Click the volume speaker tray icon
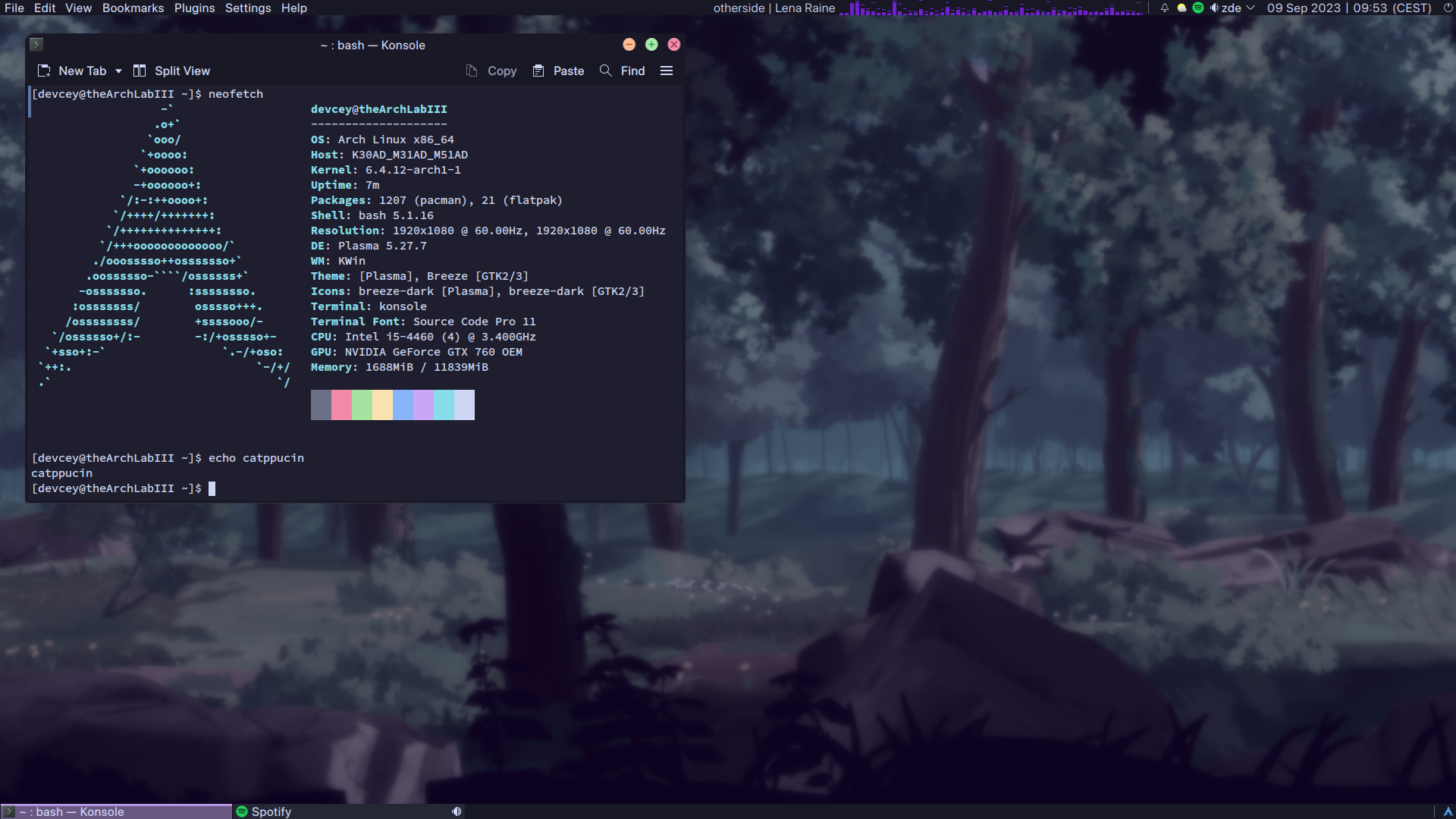1456x819 pixels. click(x=1214, y=8)
